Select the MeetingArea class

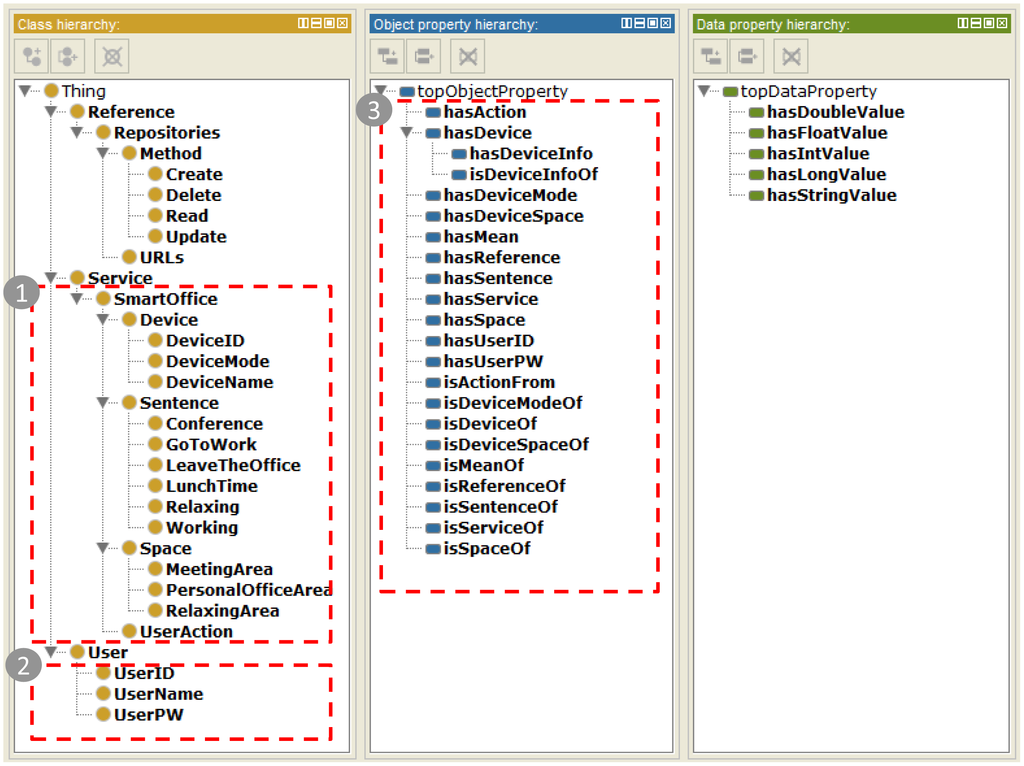[x=218, y=569]
